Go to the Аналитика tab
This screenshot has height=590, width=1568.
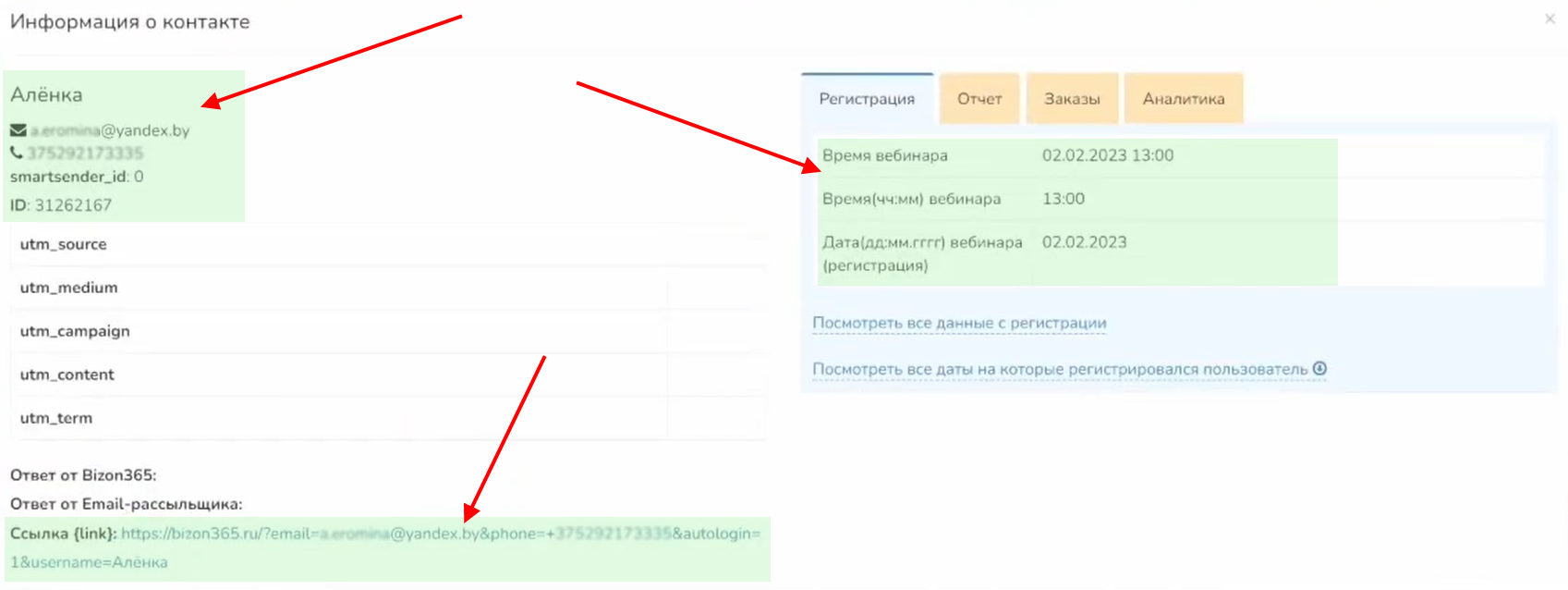pyautogui.click(x=1183, y=99)
